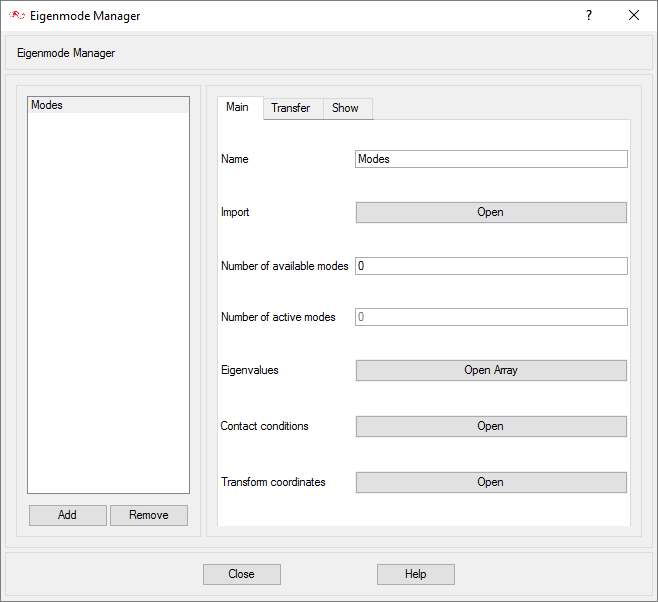The height and width of the screenshot is (602, 658).
Task: Click the Close button at the bottom
Action: pos(241,574)
